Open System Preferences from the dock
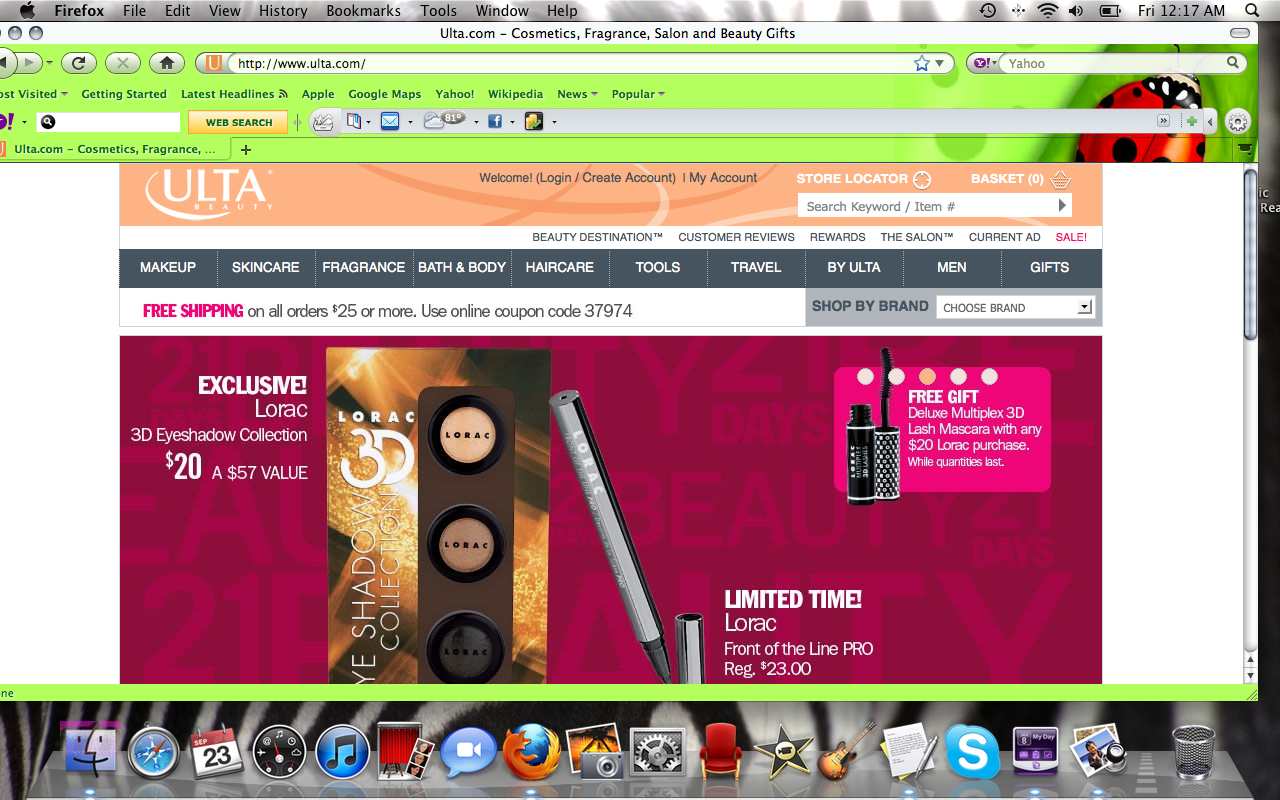1280x800 pixels. [656, 752]
